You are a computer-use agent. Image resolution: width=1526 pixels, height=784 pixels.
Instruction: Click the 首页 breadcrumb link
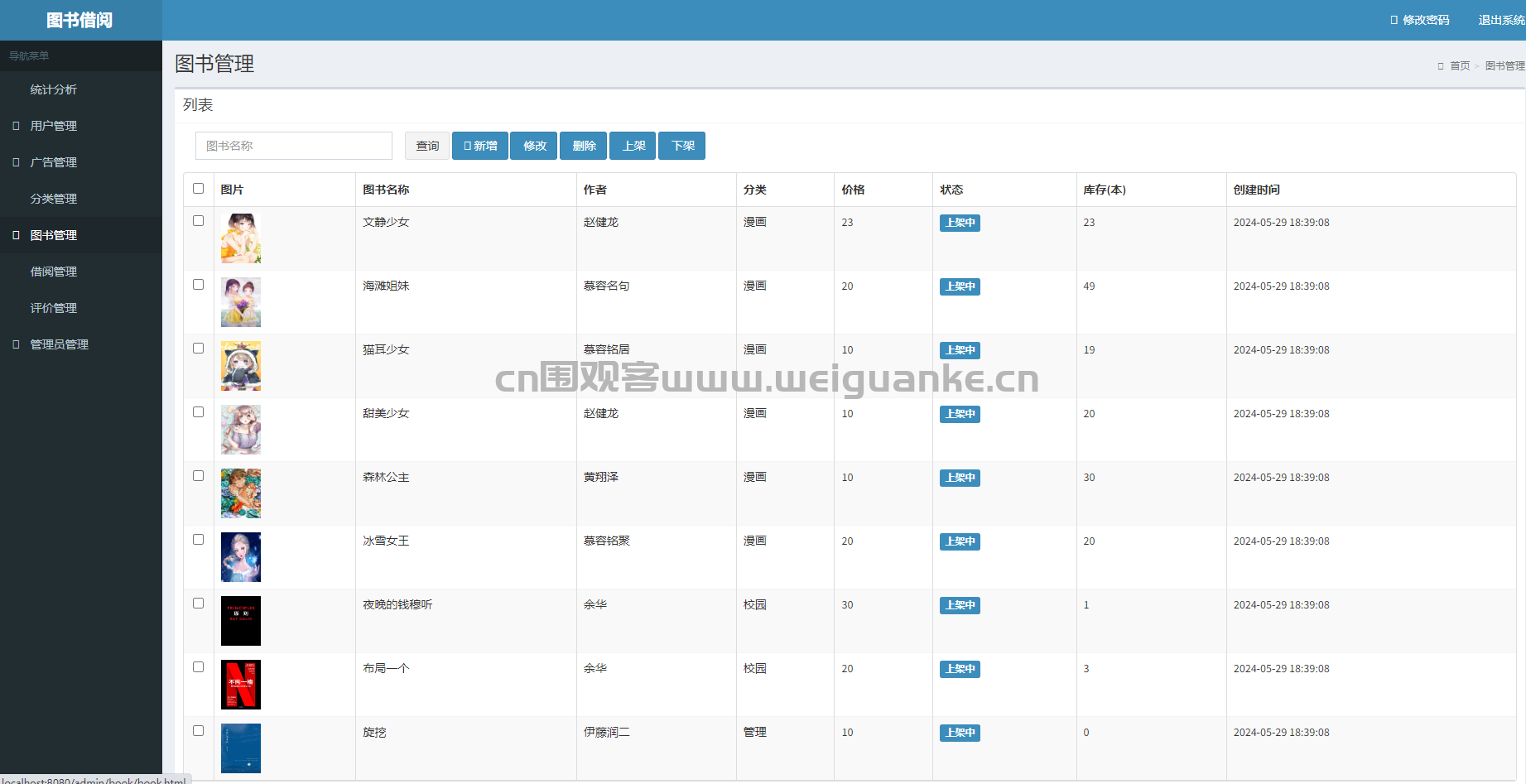(1460, 66)
